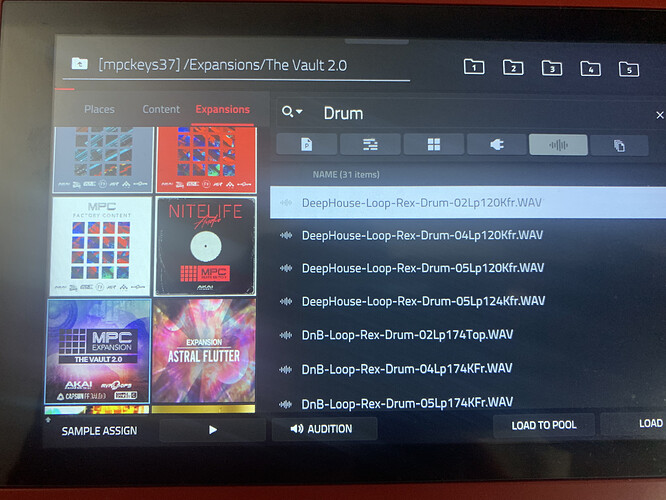The height and width of the screenshot is (500, 666).
Task: Click waveform icon beside DnB 02Lp174Top
Action: point(286,335)
